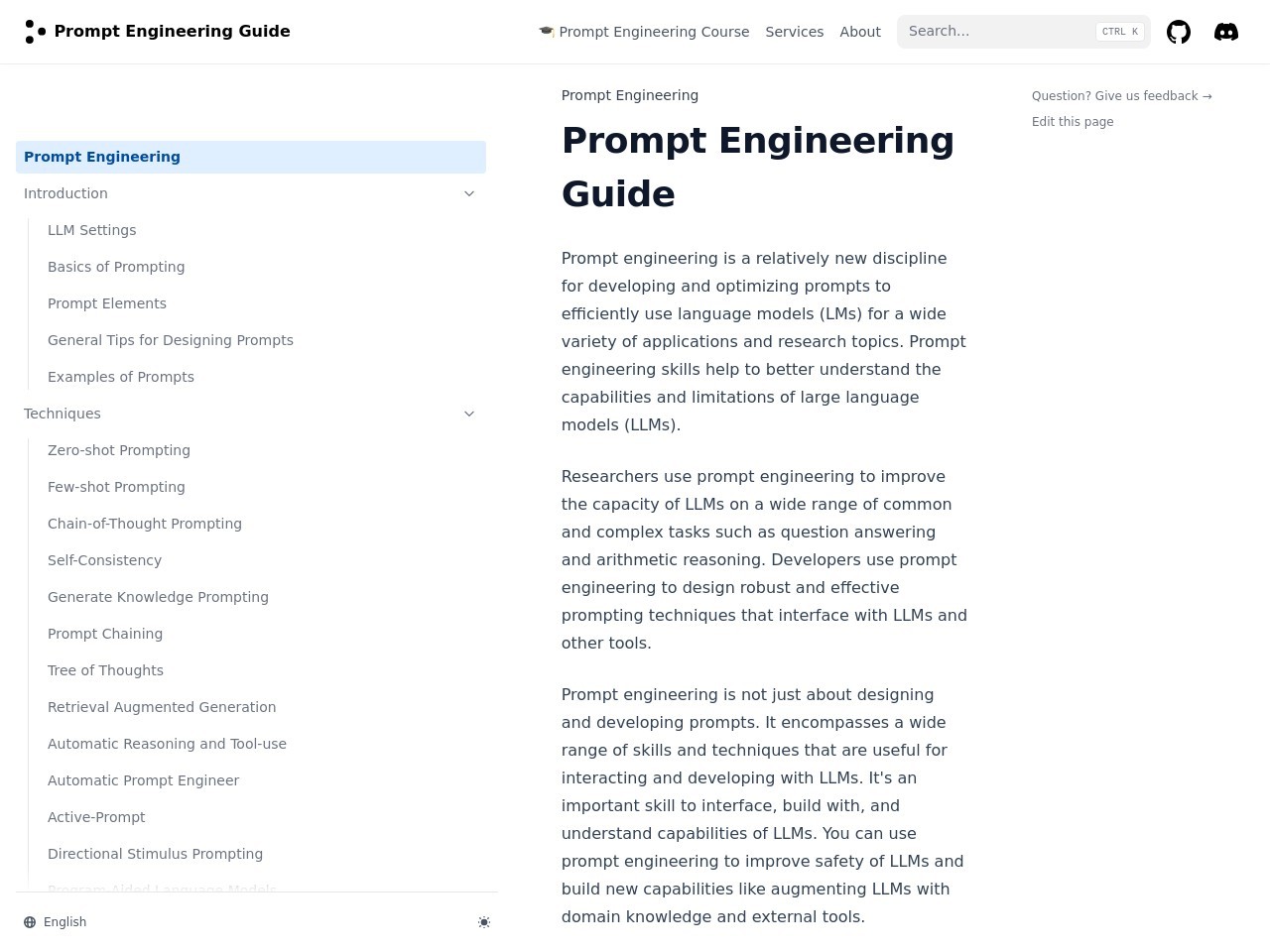The image size is (1270, 952).
Task: Open the Discord server icon
Action: [x=1225, y=32]
